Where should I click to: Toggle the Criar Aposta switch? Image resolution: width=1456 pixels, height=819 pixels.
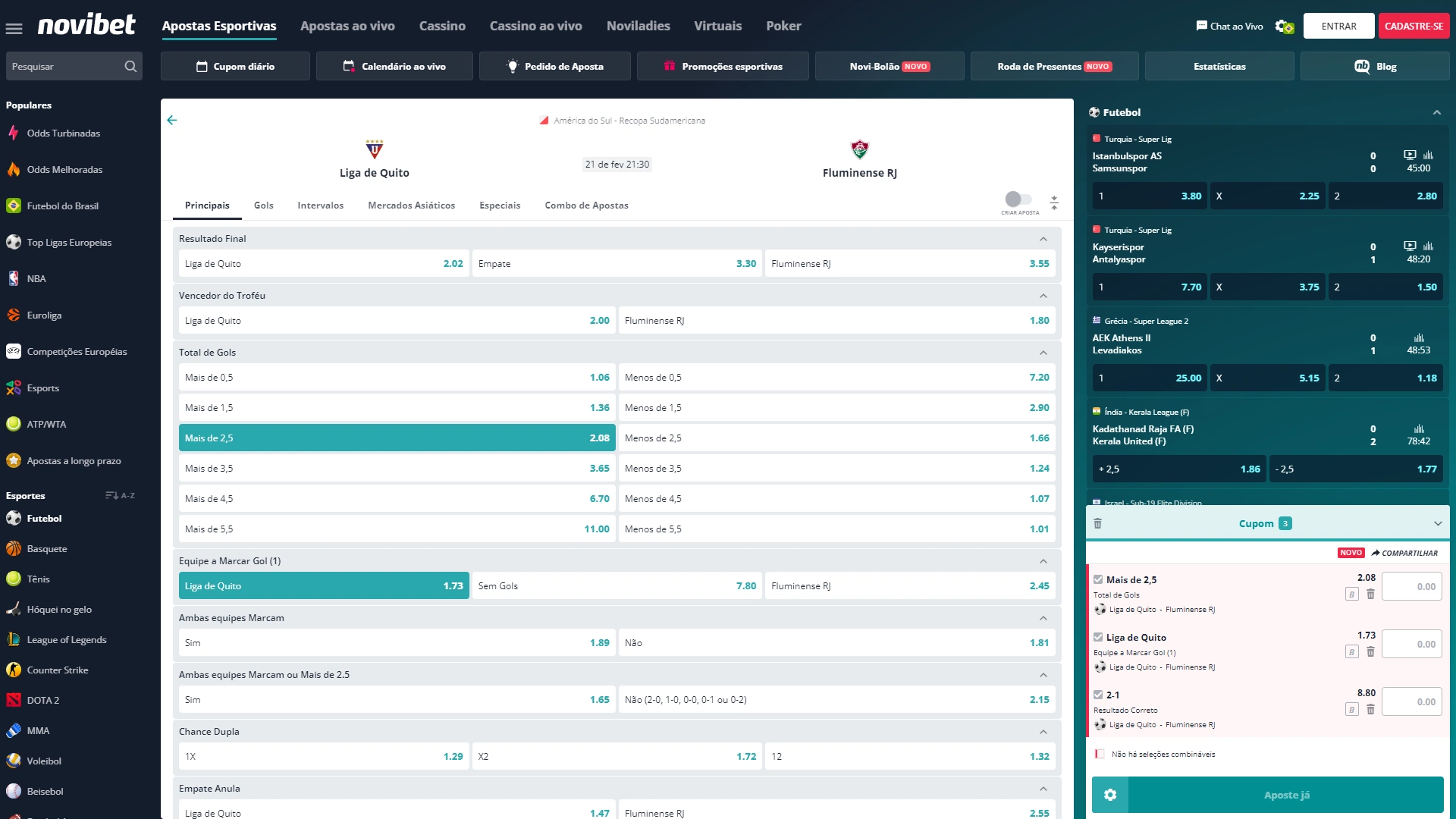[1018, 199]
